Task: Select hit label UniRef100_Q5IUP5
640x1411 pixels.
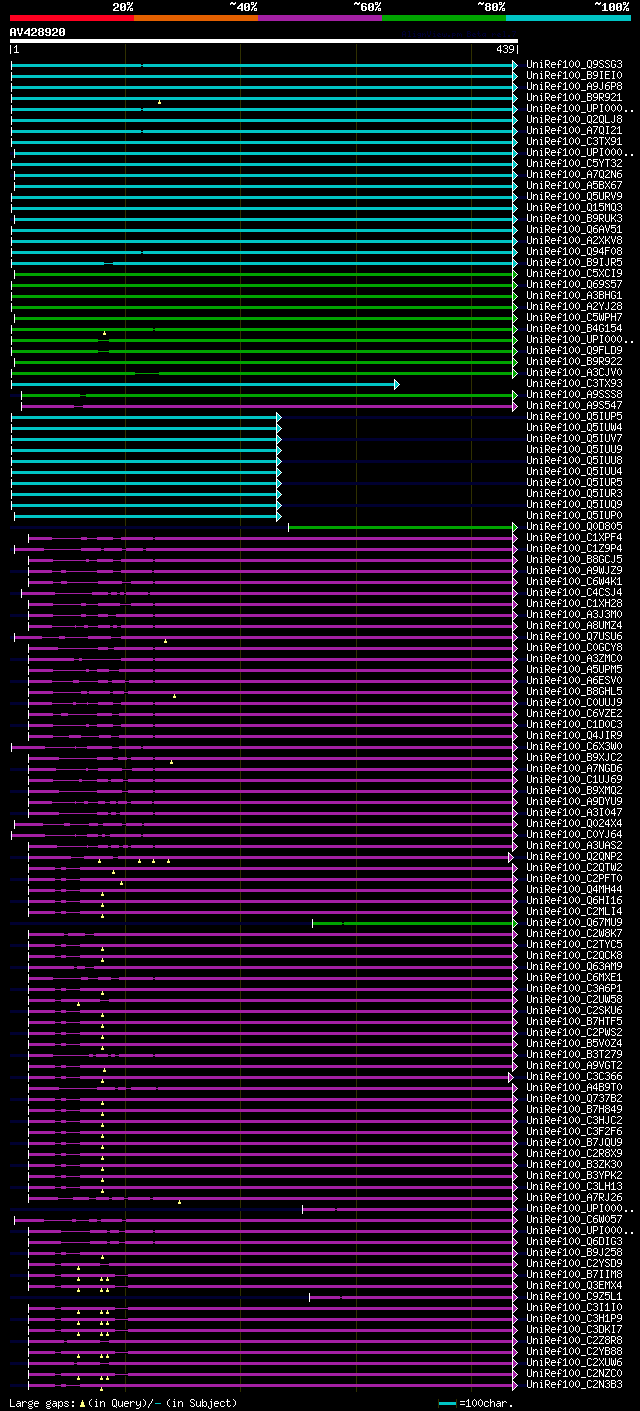Action: click(574, 417)
